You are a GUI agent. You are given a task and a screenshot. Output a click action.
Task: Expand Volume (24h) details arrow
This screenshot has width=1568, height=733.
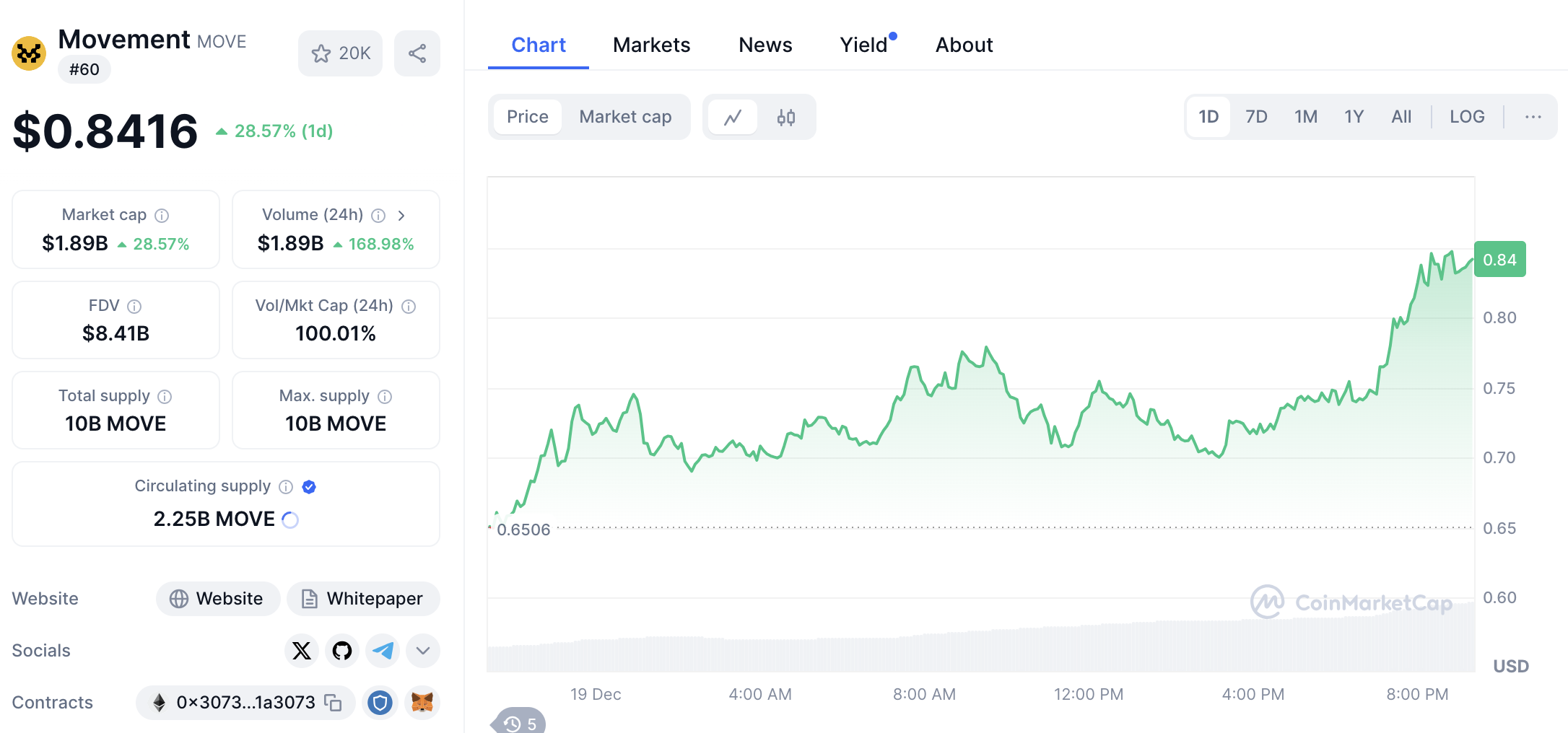tap(401, 216)
